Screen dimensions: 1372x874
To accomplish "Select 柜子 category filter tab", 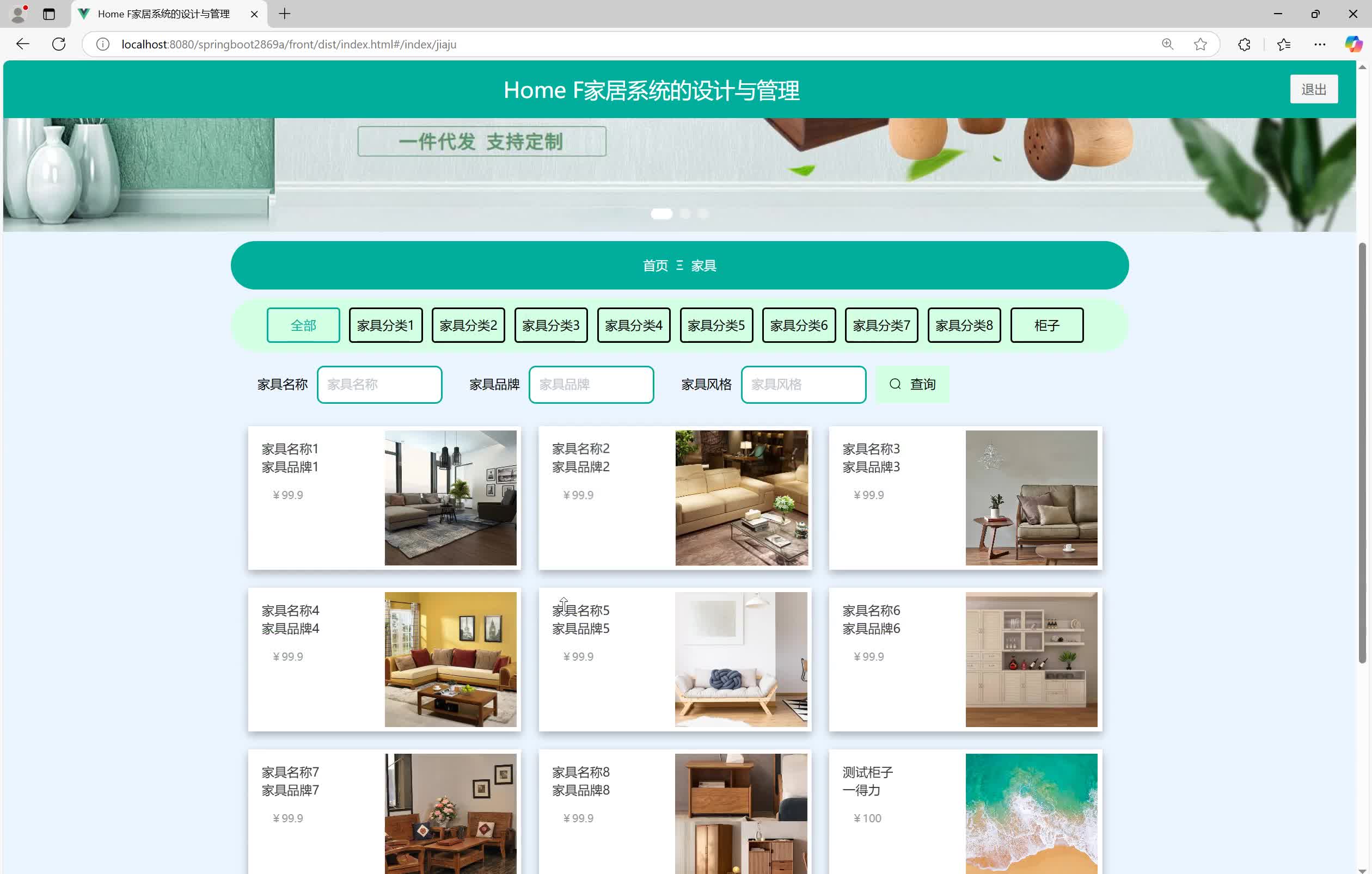I will (1046, 325).
